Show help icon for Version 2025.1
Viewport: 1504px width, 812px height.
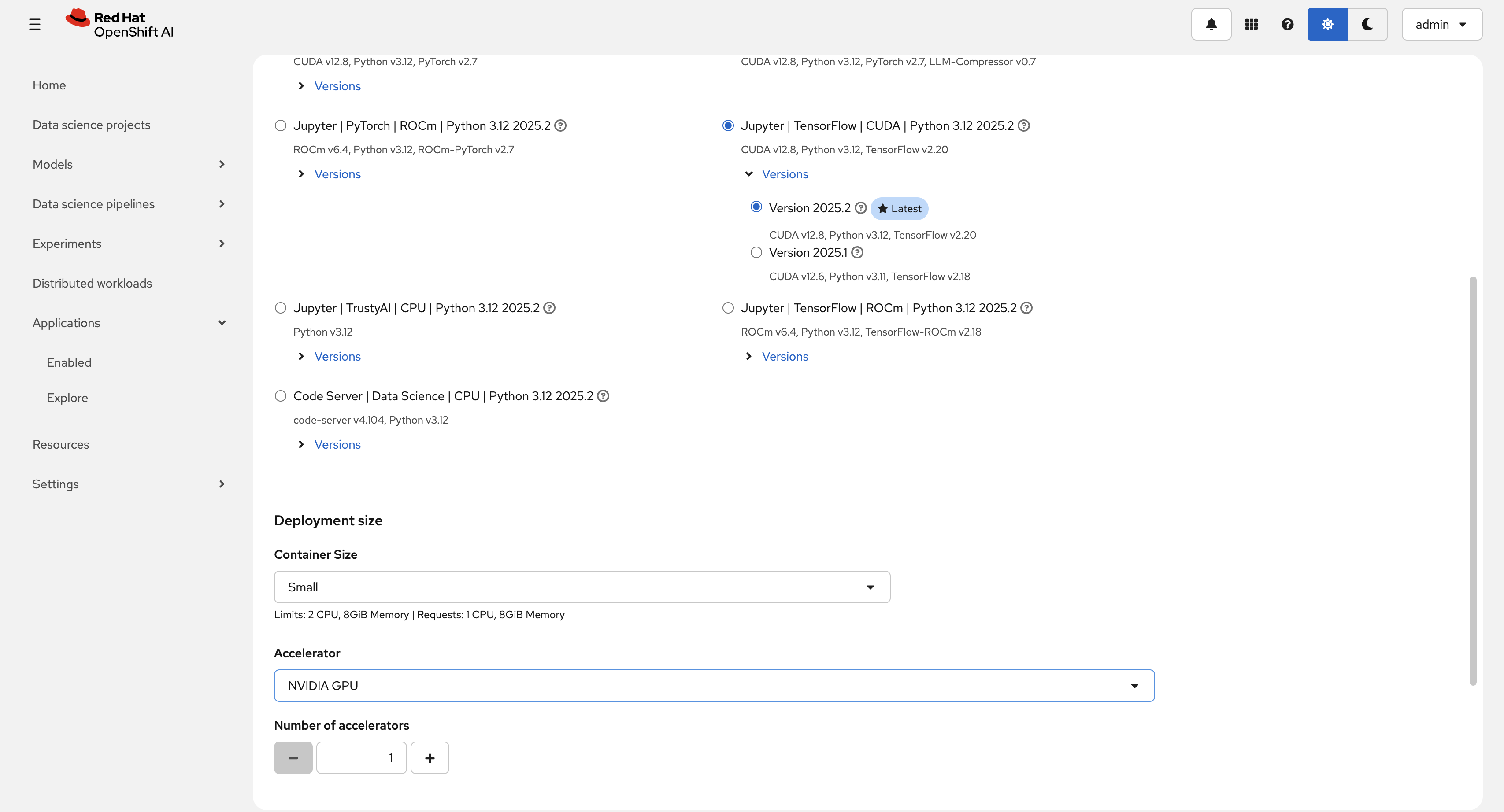(x=857, y=253)
